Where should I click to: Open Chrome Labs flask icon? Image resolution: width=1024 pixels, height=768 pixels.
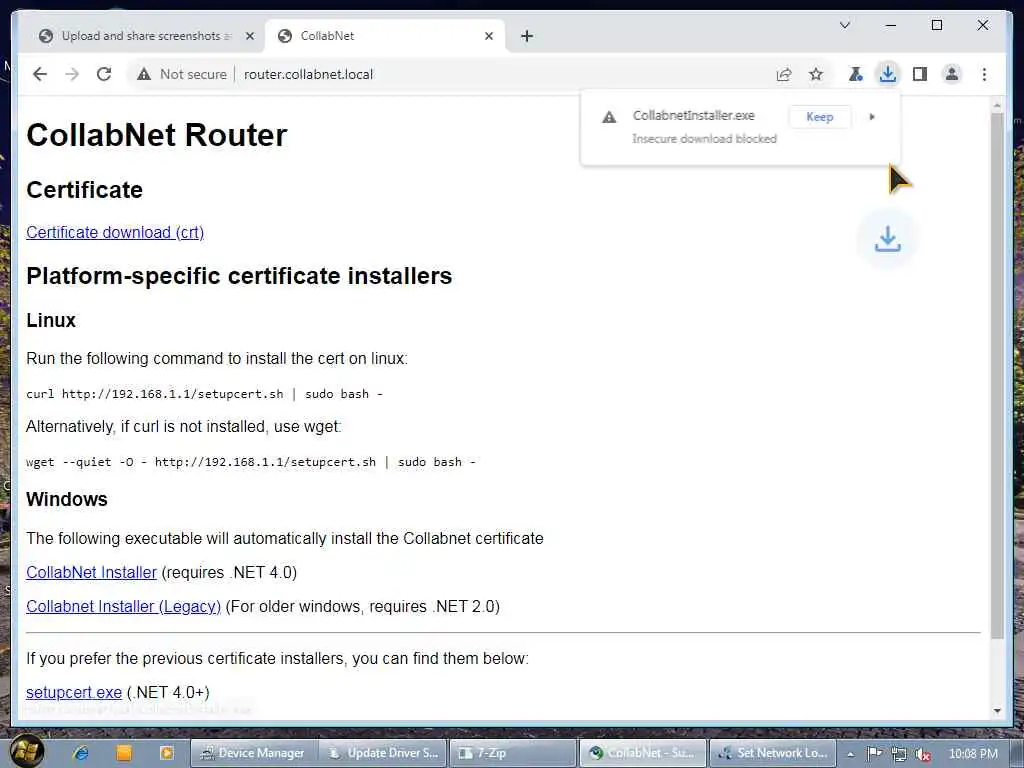tap(855, 74)
